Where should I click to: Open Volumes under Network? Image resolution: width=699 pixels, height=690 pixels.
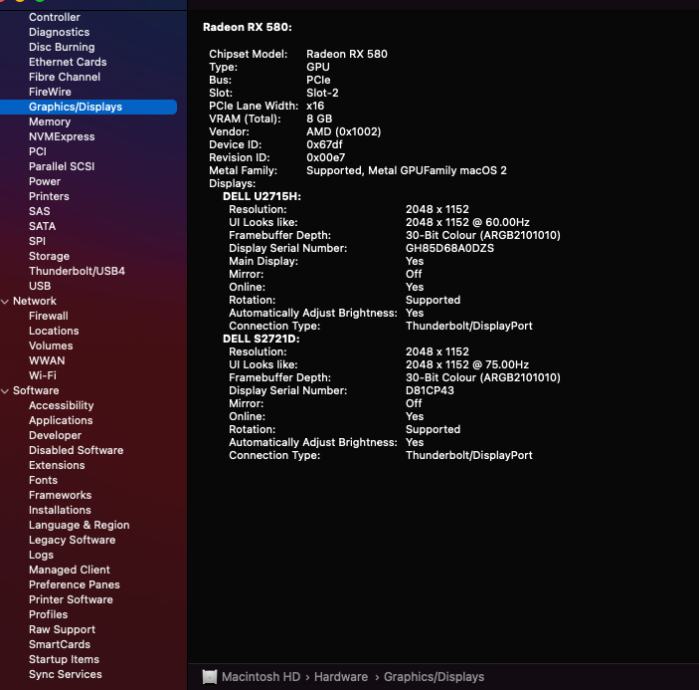click(50, 345)
